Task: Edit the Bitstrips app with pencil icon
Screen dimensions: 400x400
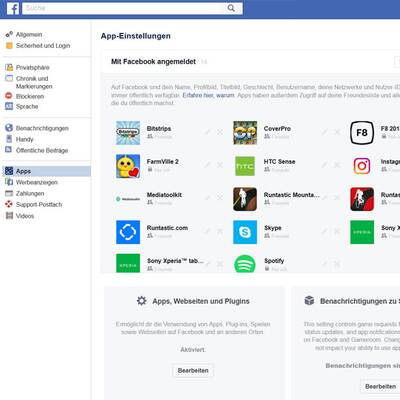Action: tap(208, 132)
